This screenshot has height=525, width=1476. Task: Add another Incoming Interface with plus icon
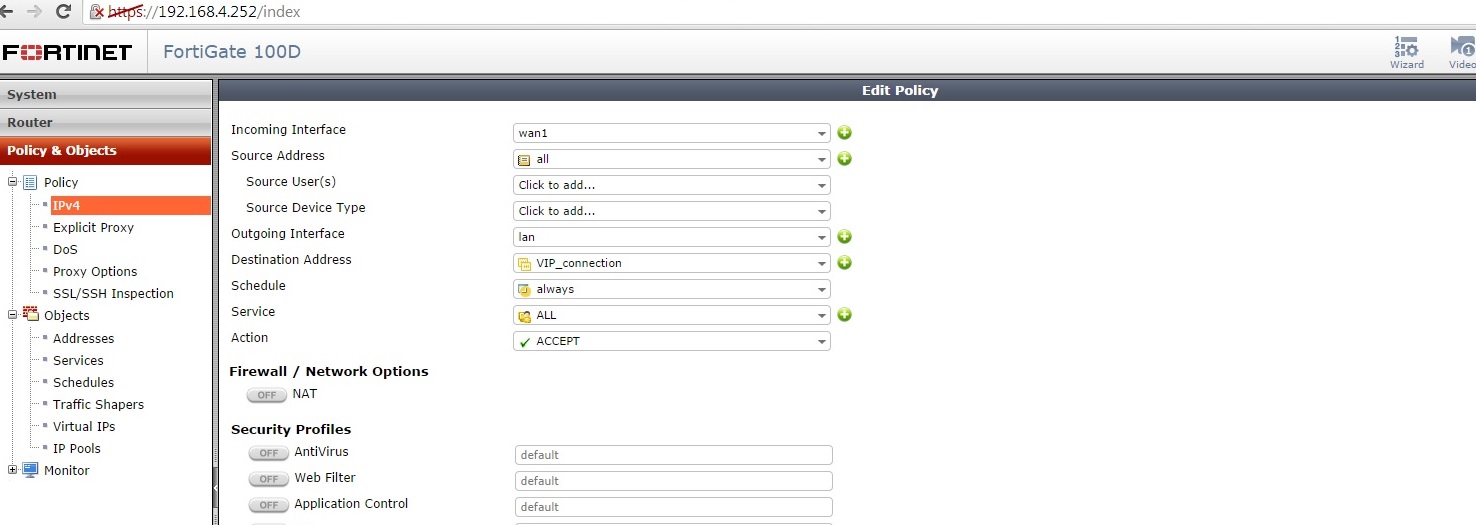point(844,133)
